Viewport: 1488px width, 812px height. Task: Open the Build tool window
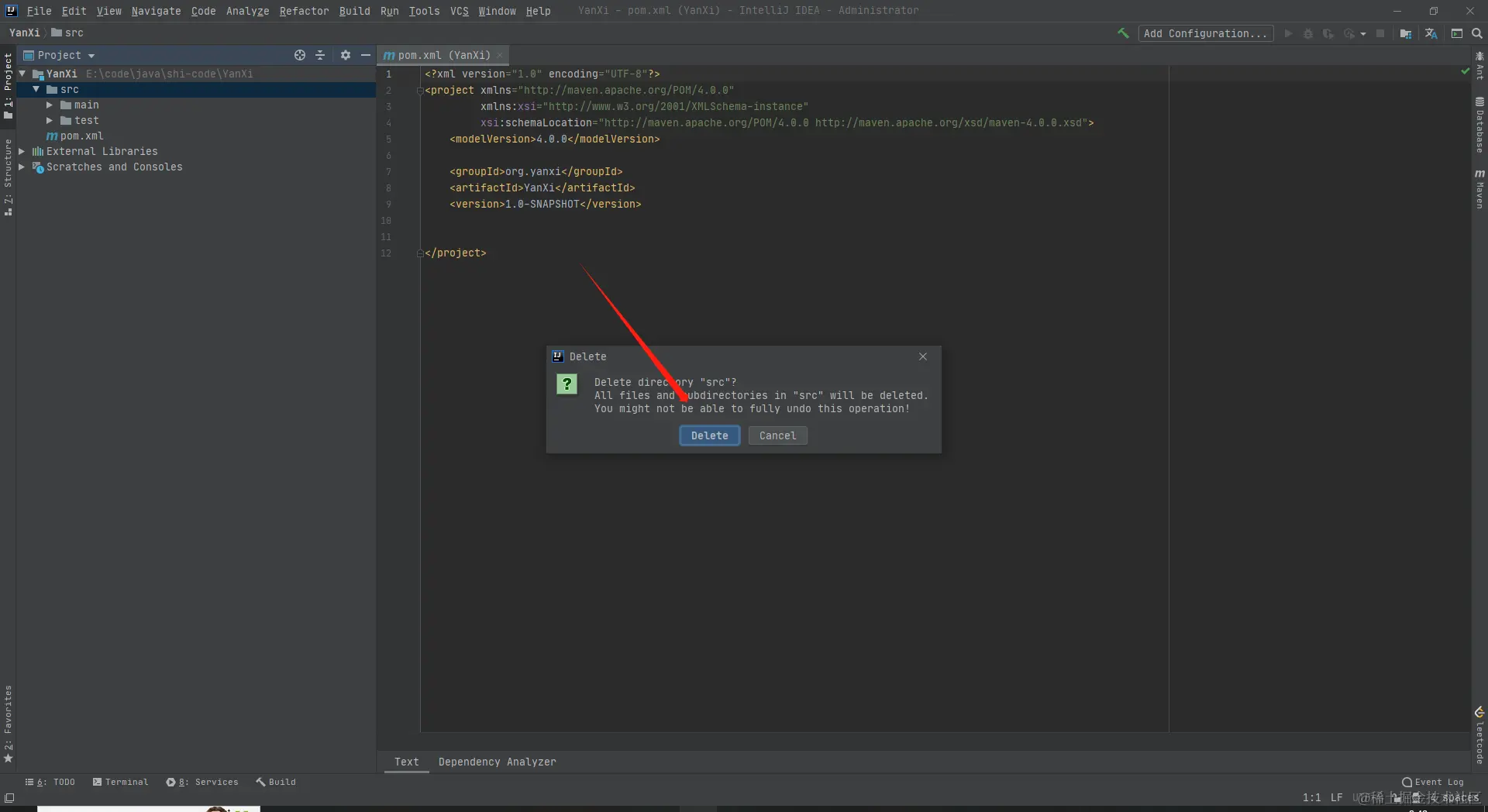coord(277,782)
